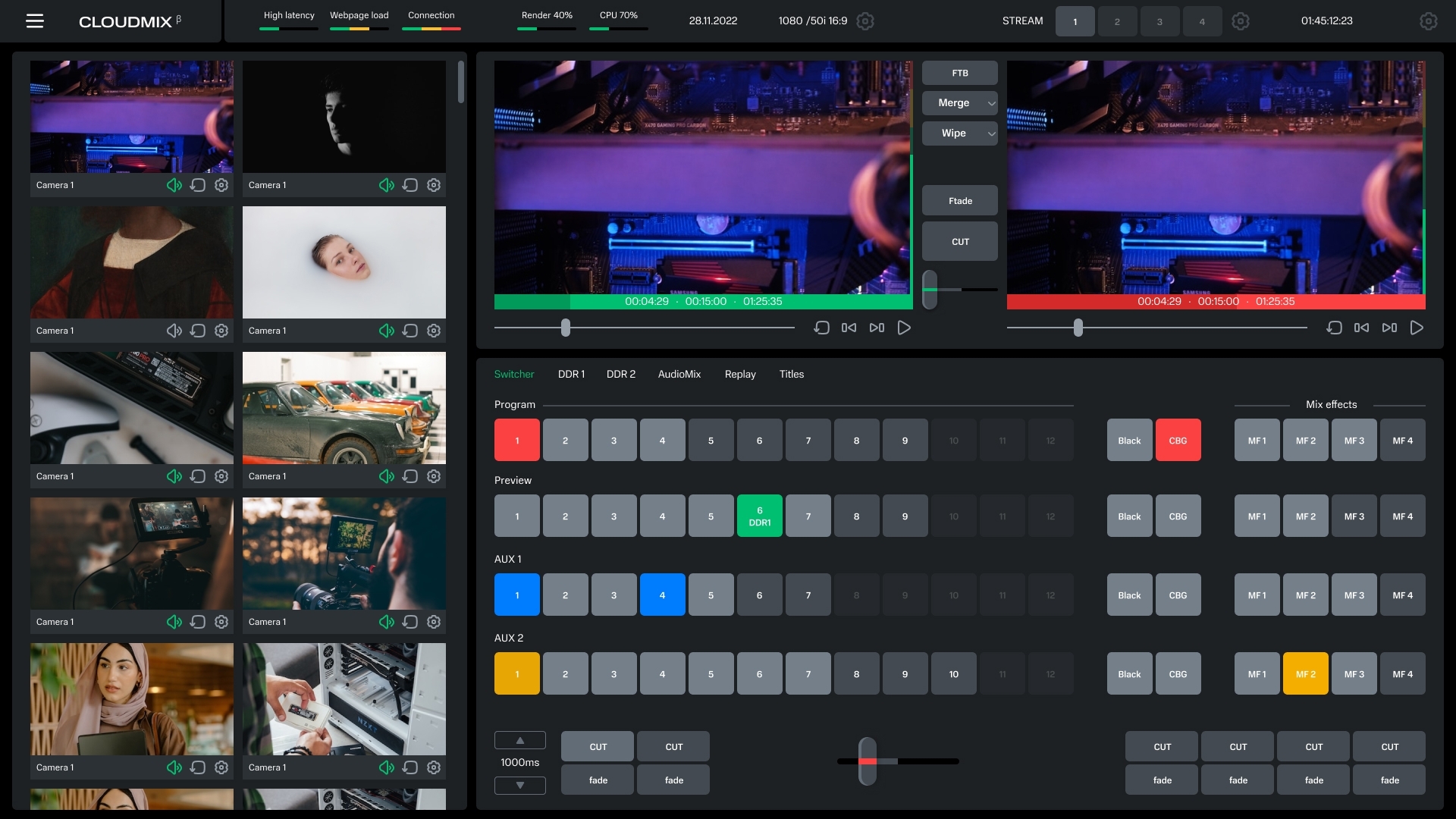This screenshot has height=819, width=1456.
Task: Click loop icon on the vintage cars camera
Action: [410, 476]
